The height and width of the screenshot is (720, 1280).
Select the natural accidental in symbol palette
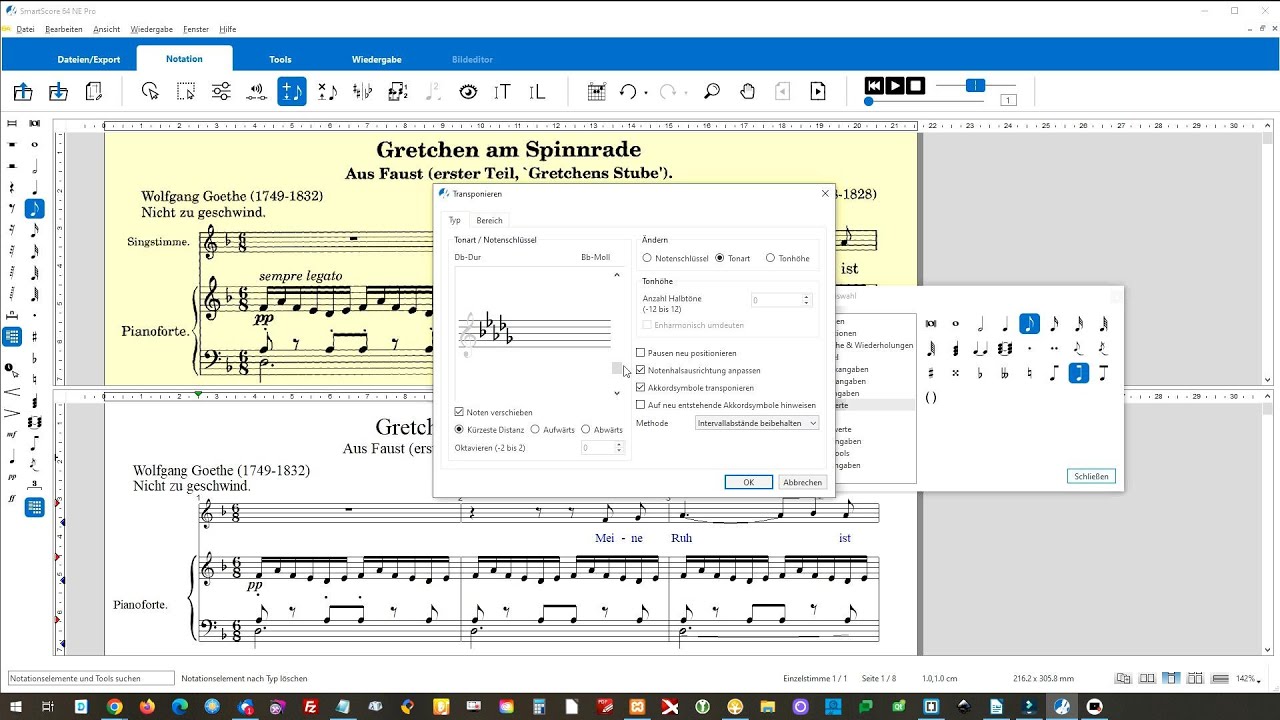tap(1029, 373)
